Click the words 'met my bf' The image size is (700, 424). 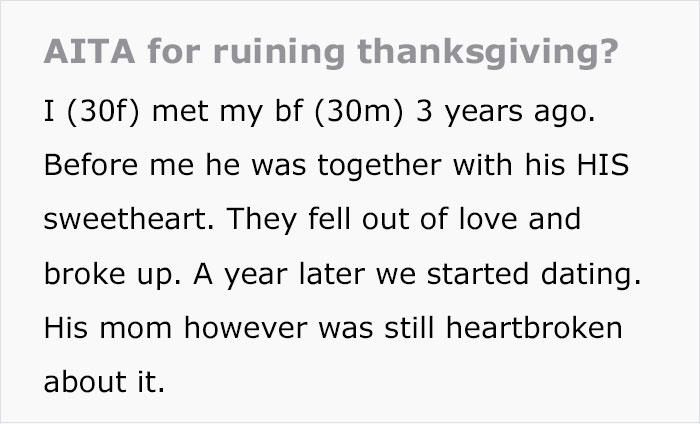(x=228, y=112)
